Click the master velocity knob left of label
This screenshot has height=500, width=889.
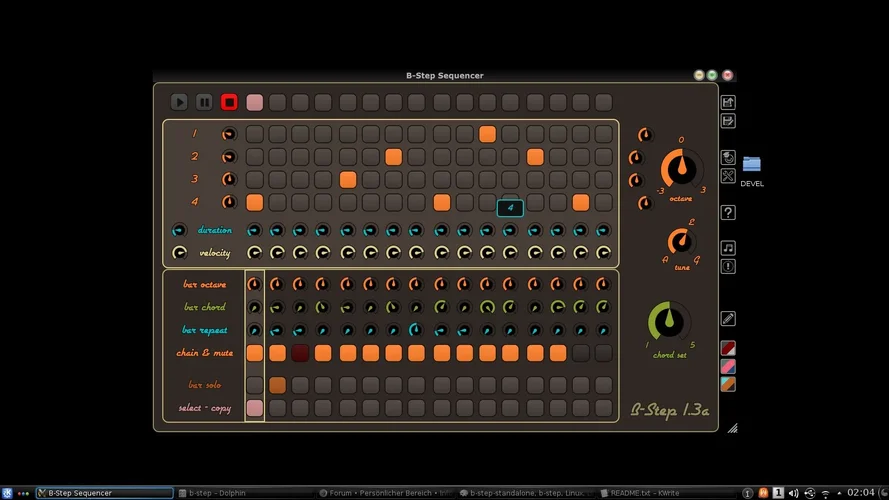[179, 253]
